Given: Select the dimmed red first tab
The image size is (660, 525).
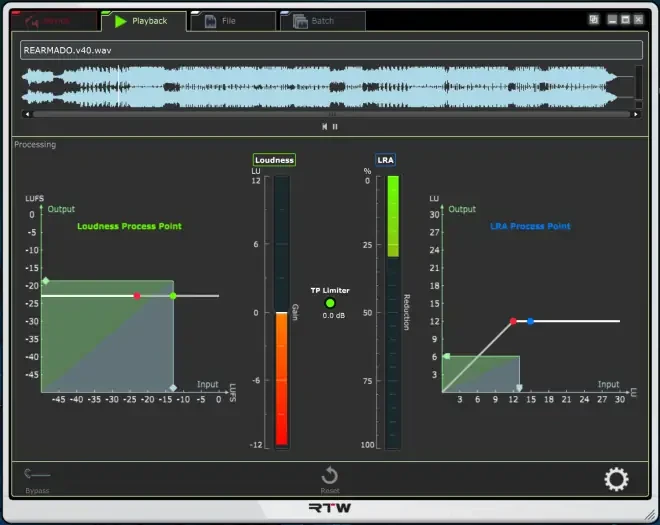Looking at the screenshot, I should tap(53, 21).
